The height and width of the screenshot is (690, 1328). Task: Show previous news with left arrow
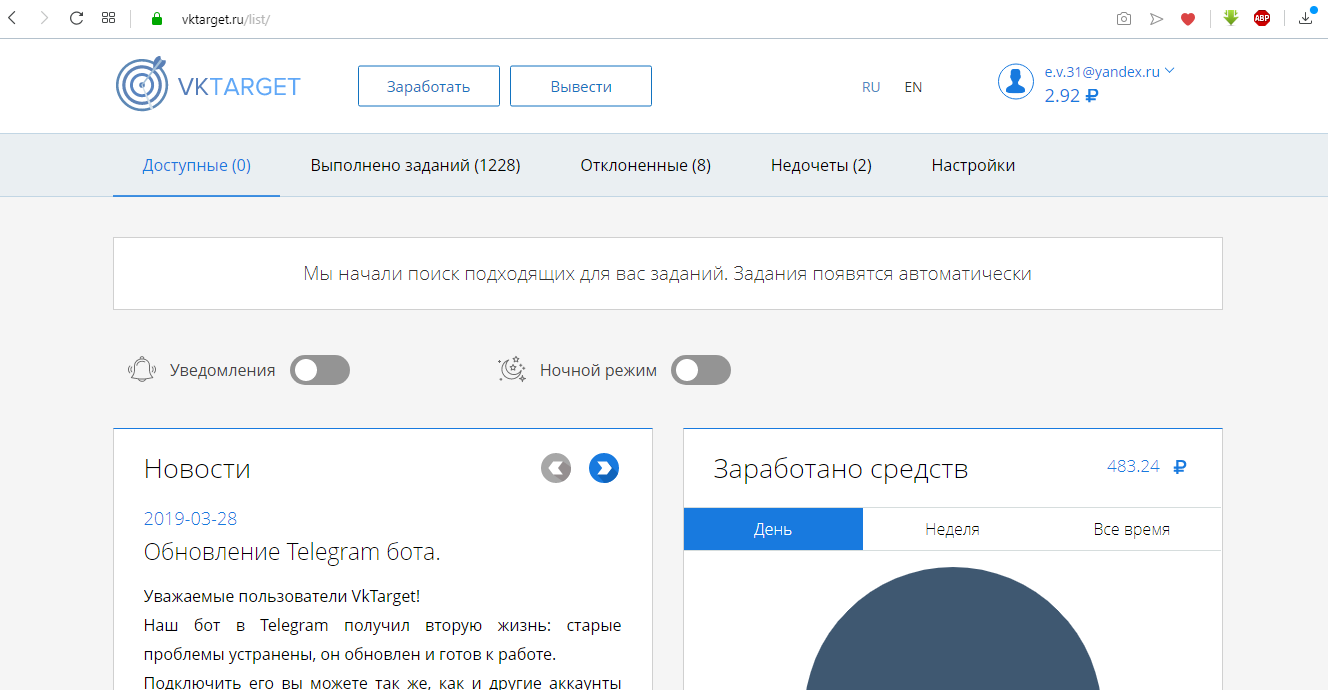556,468
